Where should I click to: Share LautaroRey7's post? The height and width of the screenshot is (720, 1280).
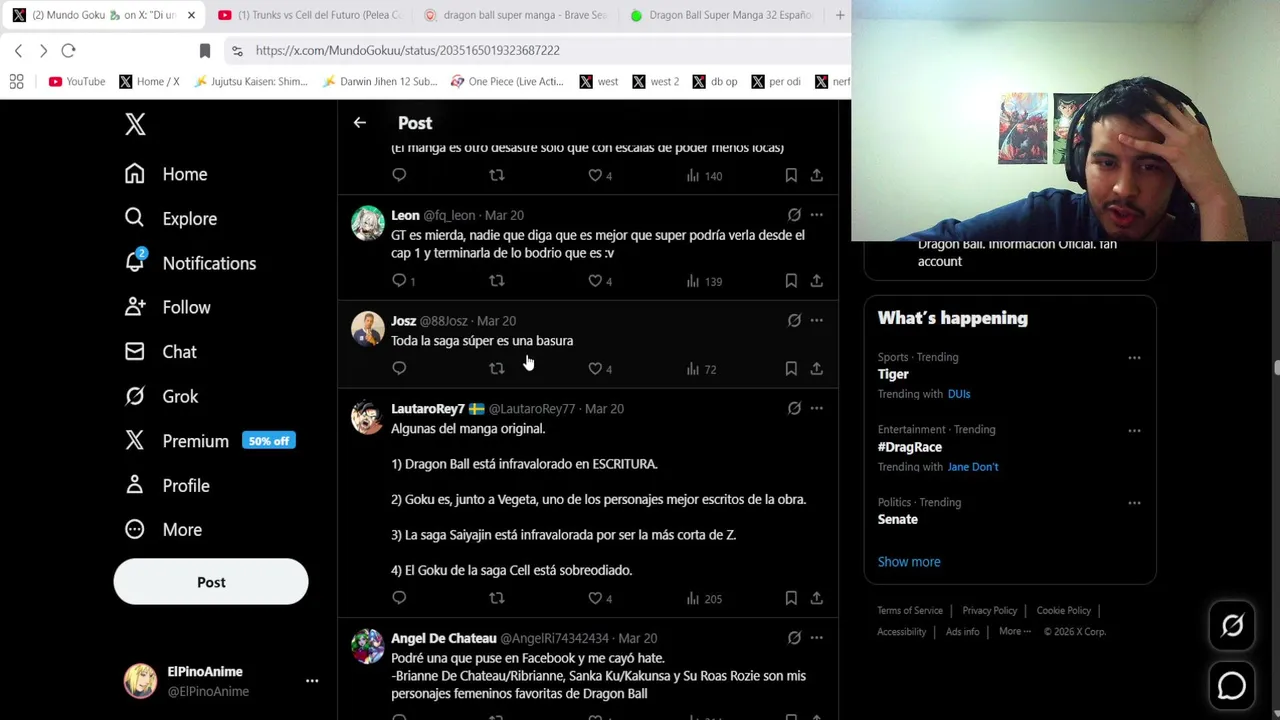817,598
